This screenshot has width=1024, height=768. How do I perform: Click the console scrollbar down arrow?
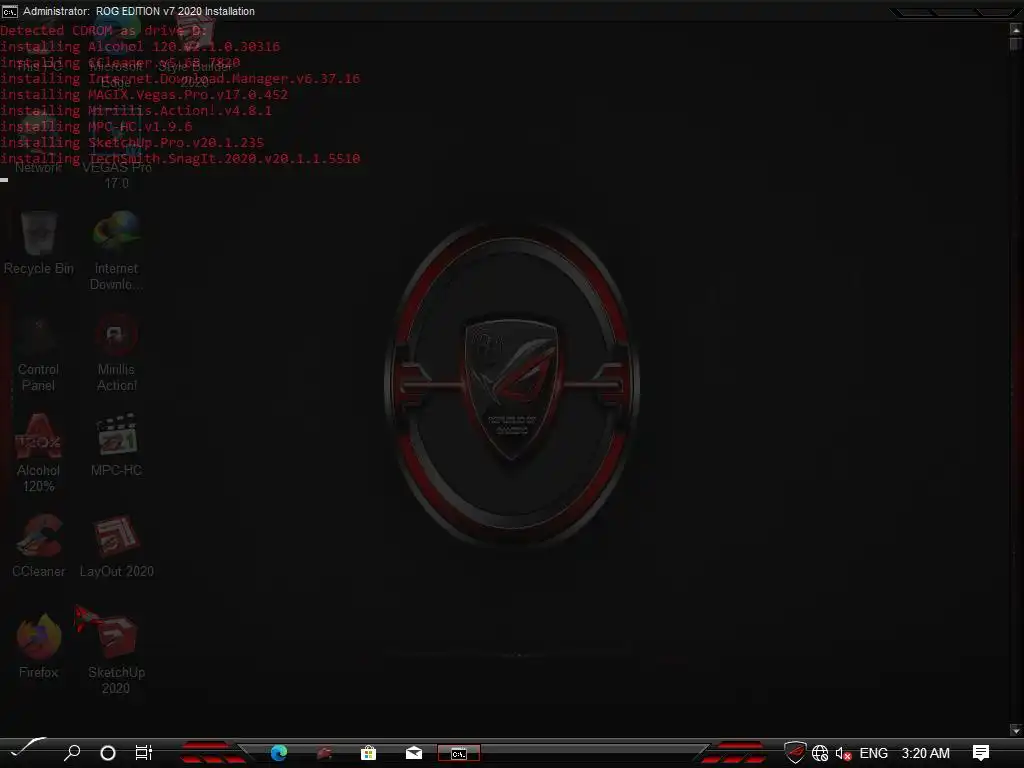1016,729
